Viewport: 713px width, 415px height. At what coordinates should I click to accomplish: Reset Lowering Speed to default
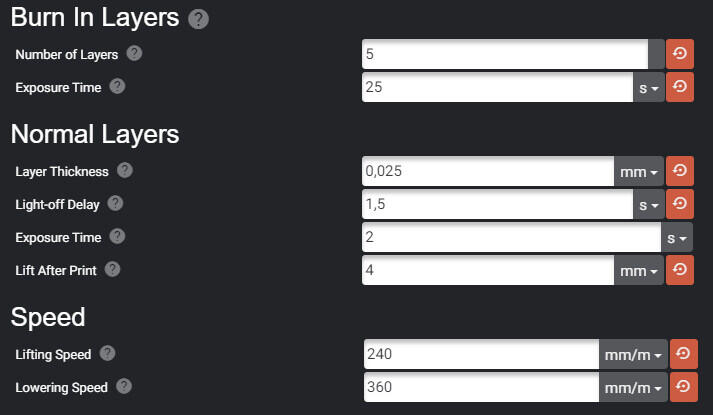(683, 387)
